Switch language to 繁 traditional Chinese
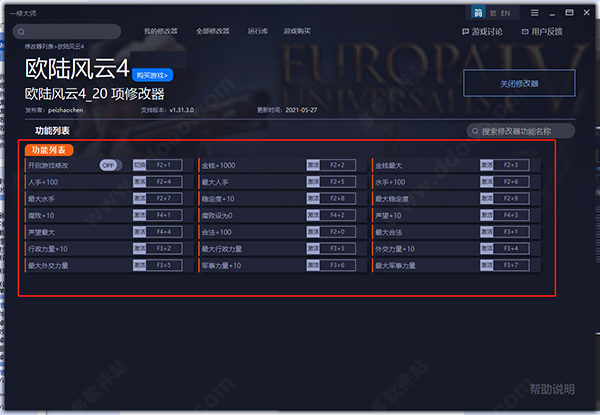The height and width of the screenshot is (415, 600). click(493, 13)
